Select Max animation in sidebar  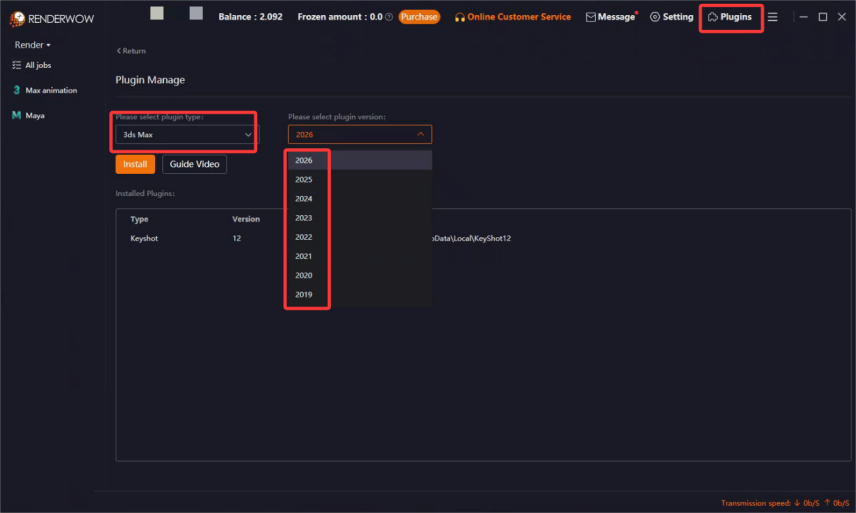(x=45, y=90)
